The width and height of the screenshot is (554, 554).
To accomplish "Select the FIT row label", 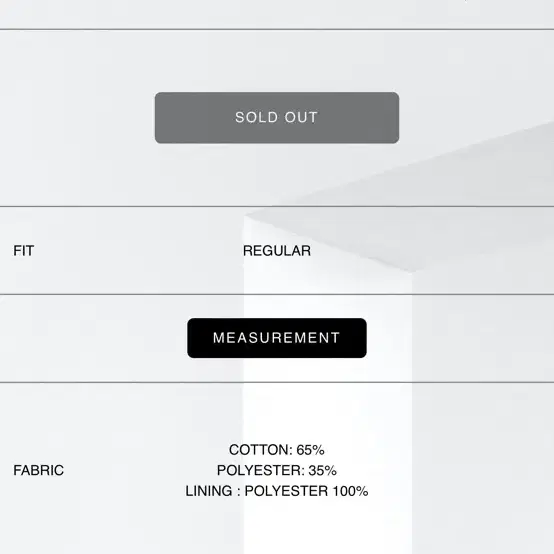I will pos(24,251).
